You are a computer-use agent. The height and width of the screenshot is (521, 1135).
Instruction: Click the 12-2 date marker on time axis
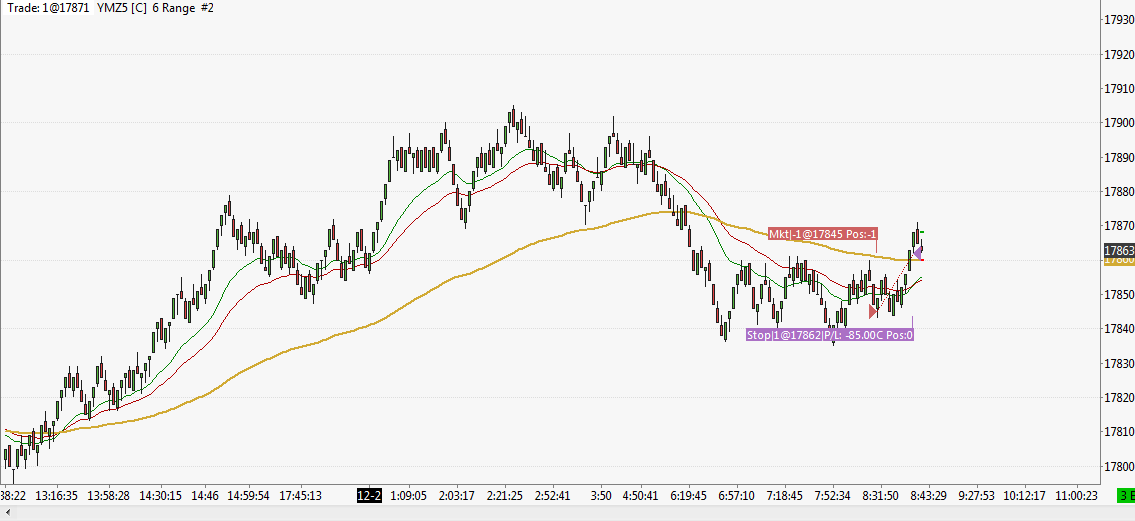click(x=368, y=496)
